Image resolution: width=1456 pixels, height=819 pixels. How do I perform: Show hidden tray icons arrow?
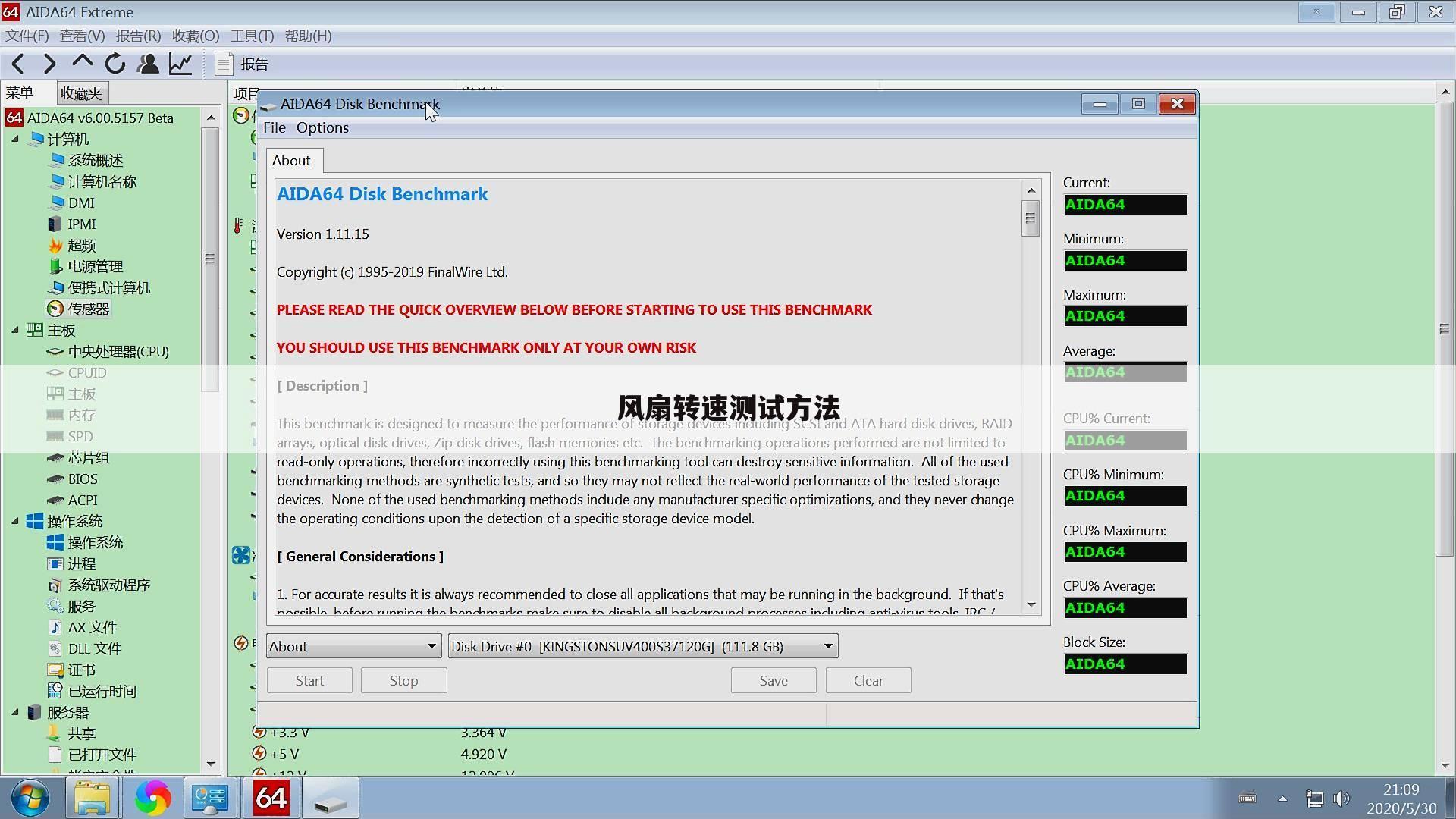click(1282, 799)
